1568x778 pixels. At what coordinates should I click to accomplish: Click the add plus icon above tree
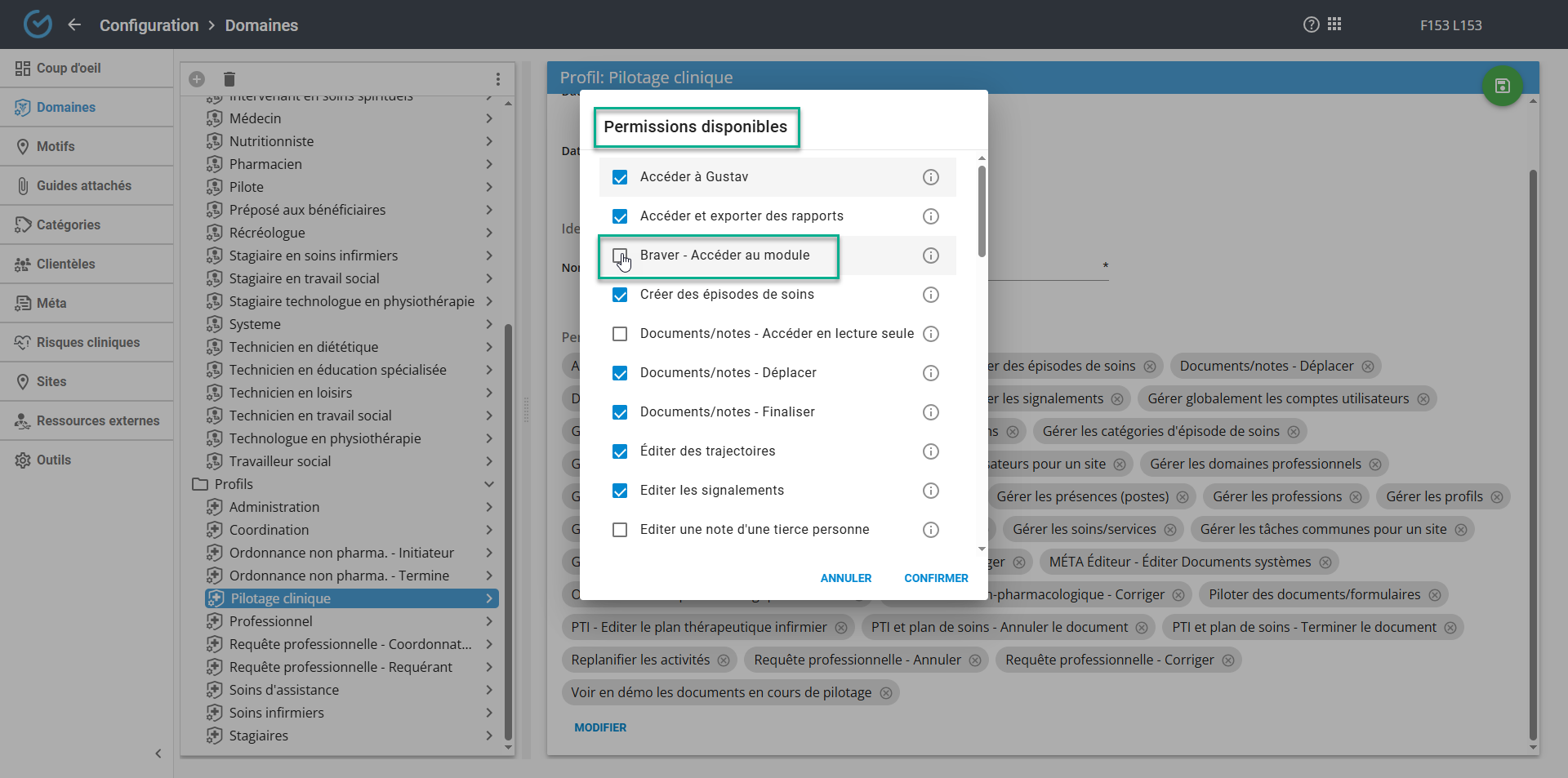(x=197, y=79)
